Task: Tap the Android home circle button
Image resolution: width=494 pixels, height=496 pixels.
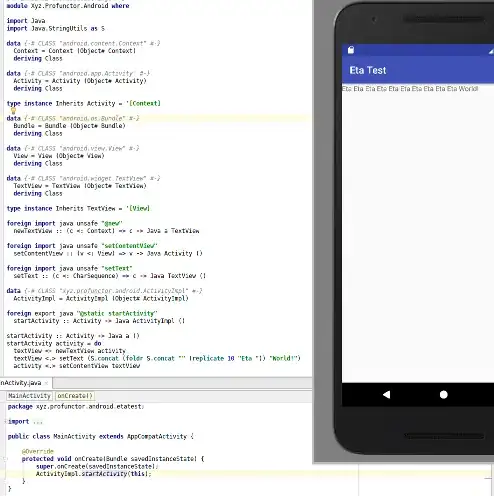Action: 443,395
